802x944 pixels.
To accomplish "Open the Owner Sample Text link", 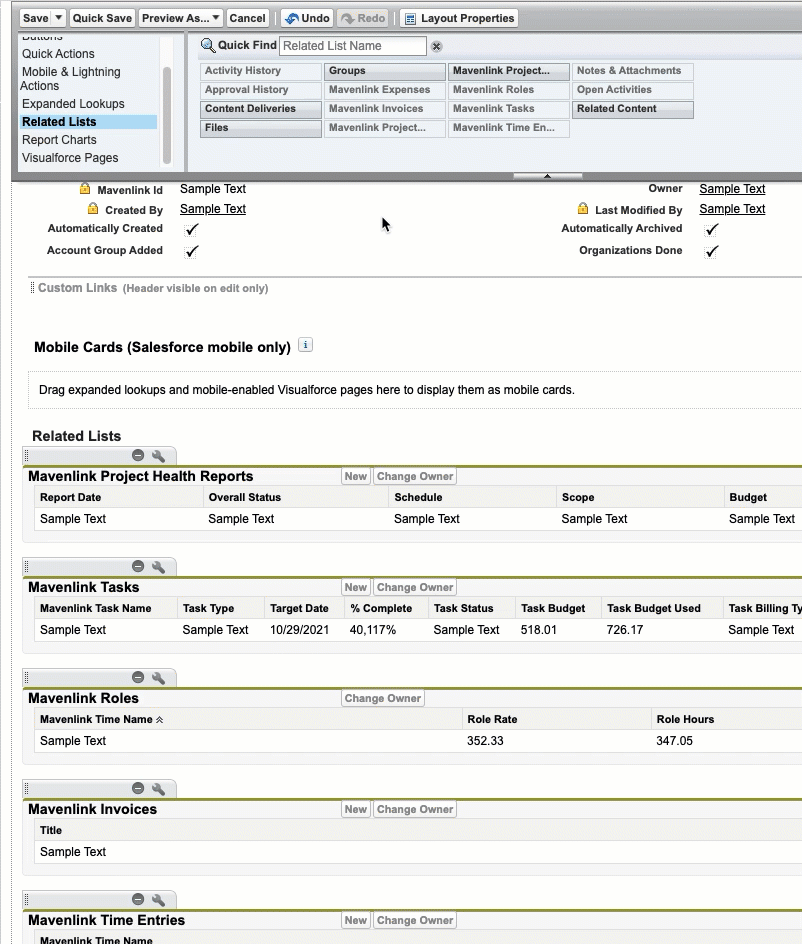I will click(732, 188).
